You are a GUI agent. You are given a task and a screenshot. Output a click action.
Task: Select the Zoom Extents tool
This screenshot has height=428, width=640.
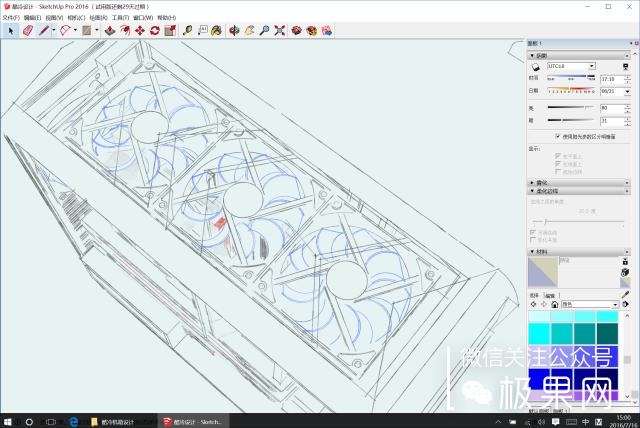[279, 30]
